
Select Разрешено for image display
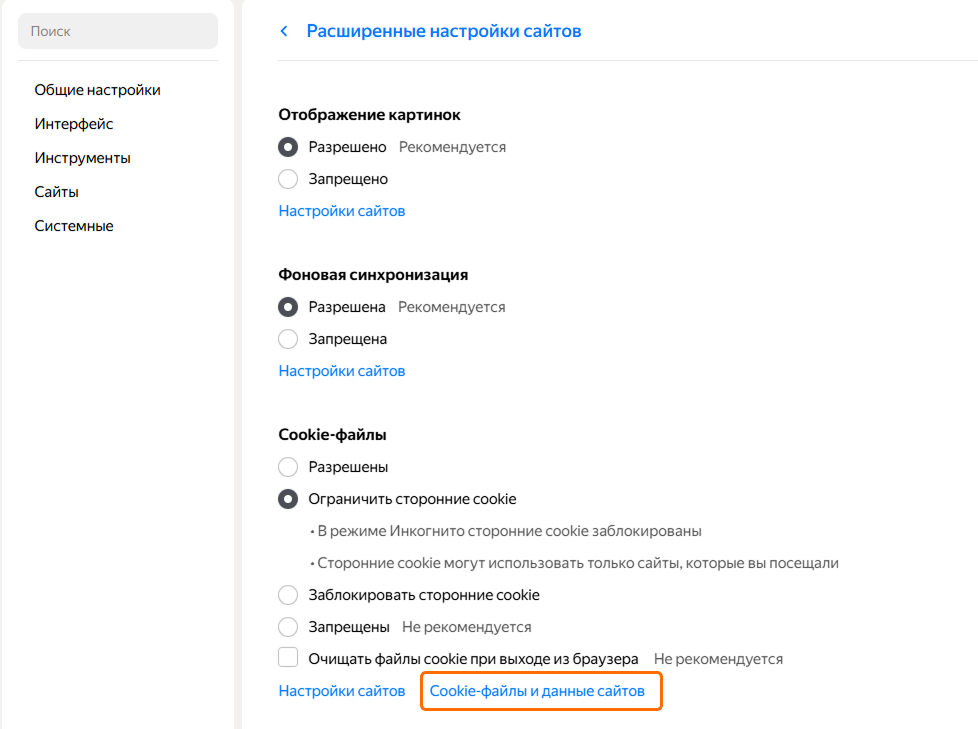pyautogui.click(x=288, y=147)
